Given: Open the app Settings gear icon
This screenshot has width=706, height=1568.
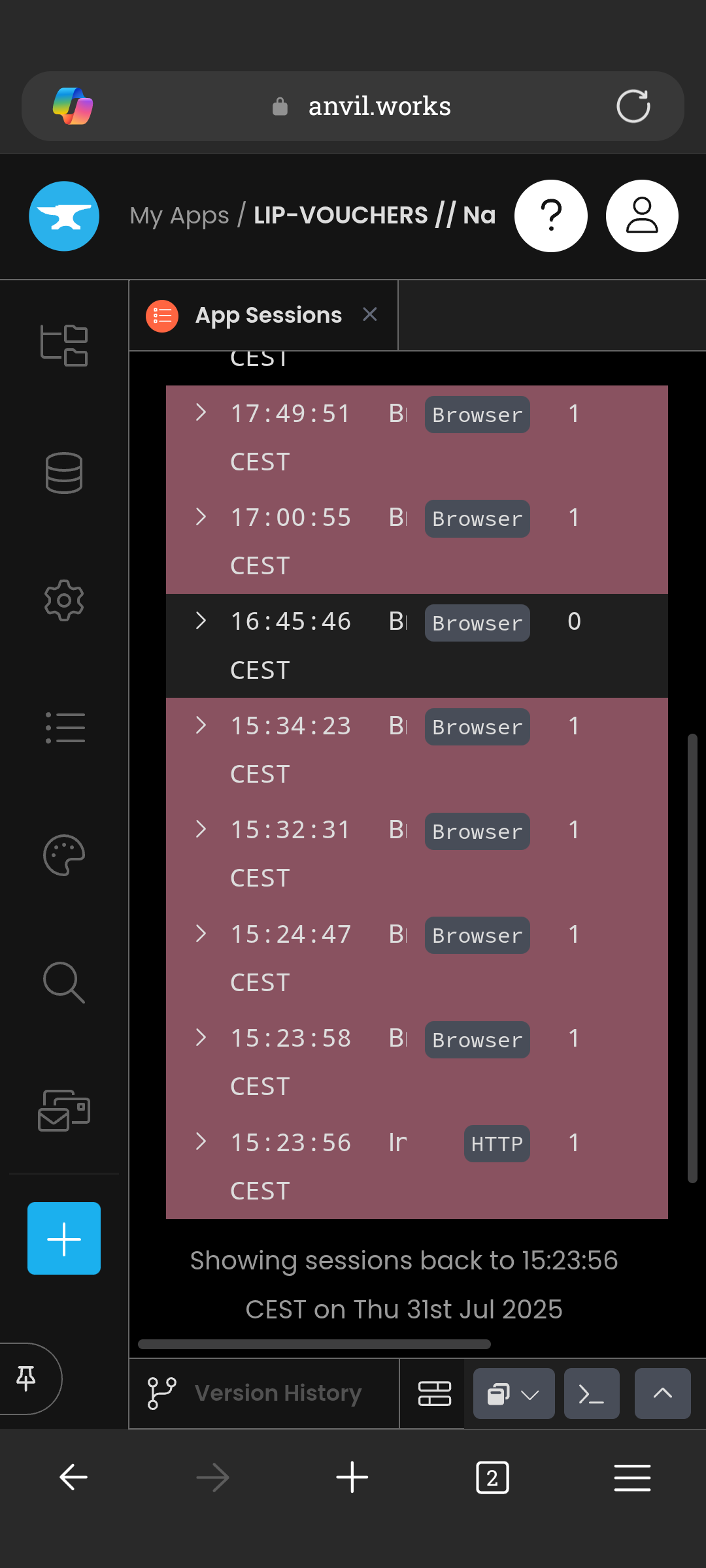Looking at the screenshot, I should point(64,600).
